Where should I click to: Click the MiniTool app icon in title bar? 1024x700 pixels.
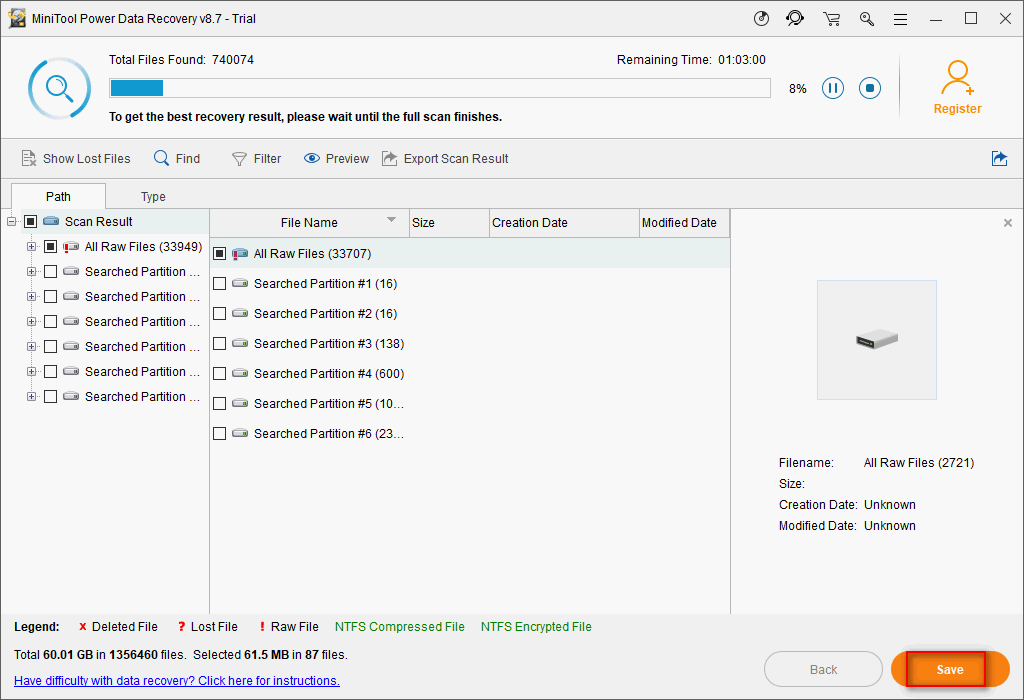click(17, 18)
